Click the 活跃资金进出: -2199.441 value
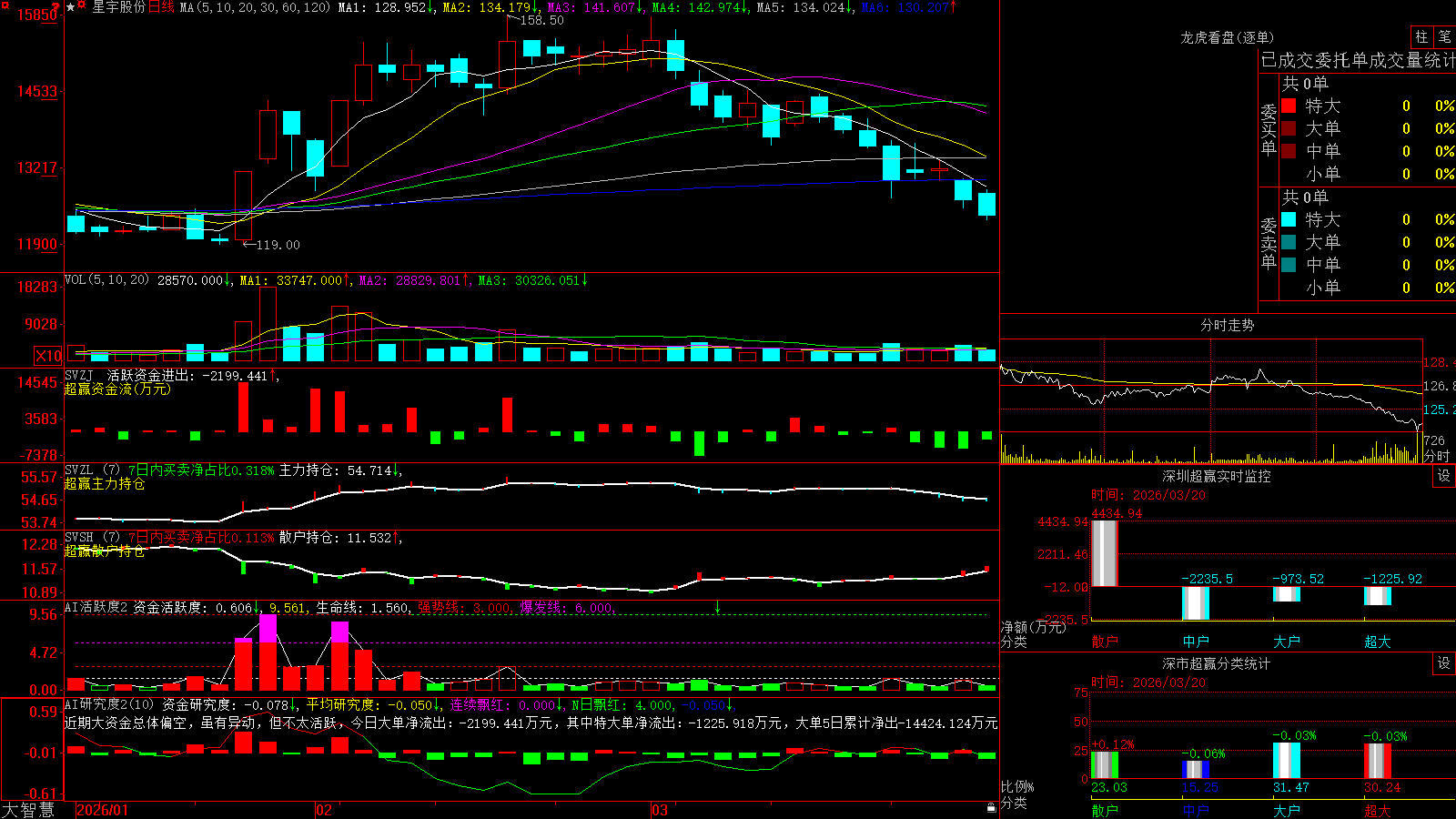1456x819 pixels. pos(187,376)
